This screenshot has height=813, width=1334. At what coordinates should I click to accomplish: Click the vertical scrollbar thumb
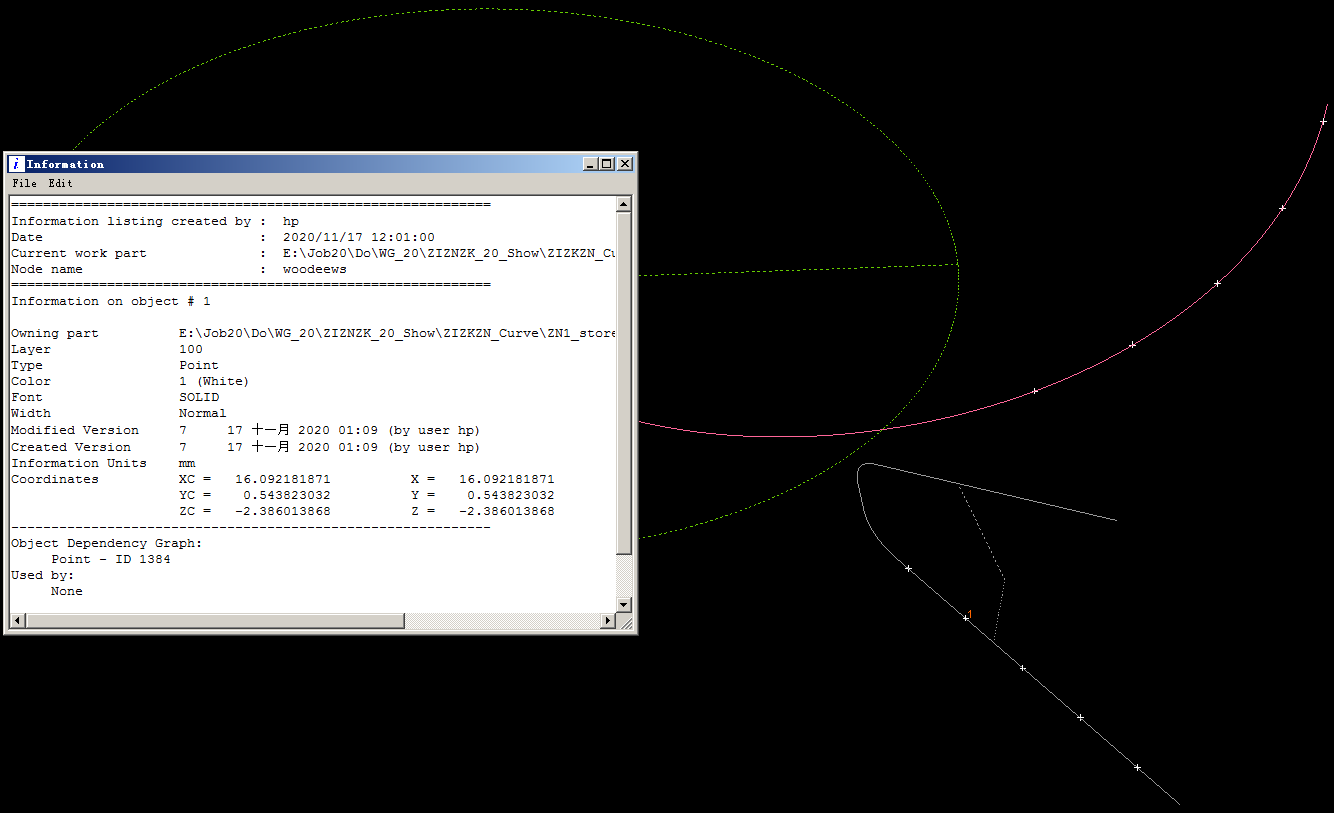[x=624, y=384]
